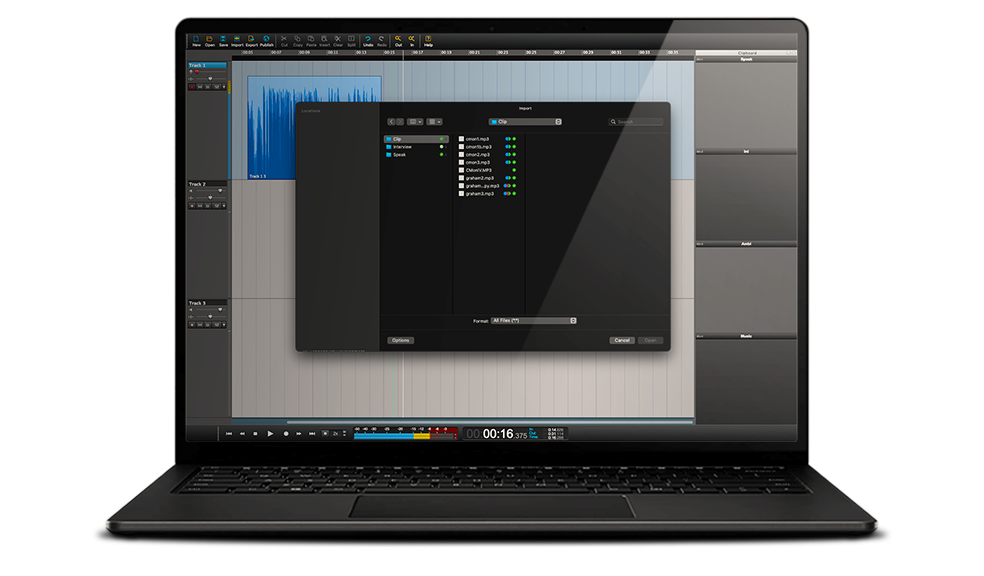The image size is (984, 576).
Task: Click the 00:16.375 time display
Action: (x=497, y=434)
